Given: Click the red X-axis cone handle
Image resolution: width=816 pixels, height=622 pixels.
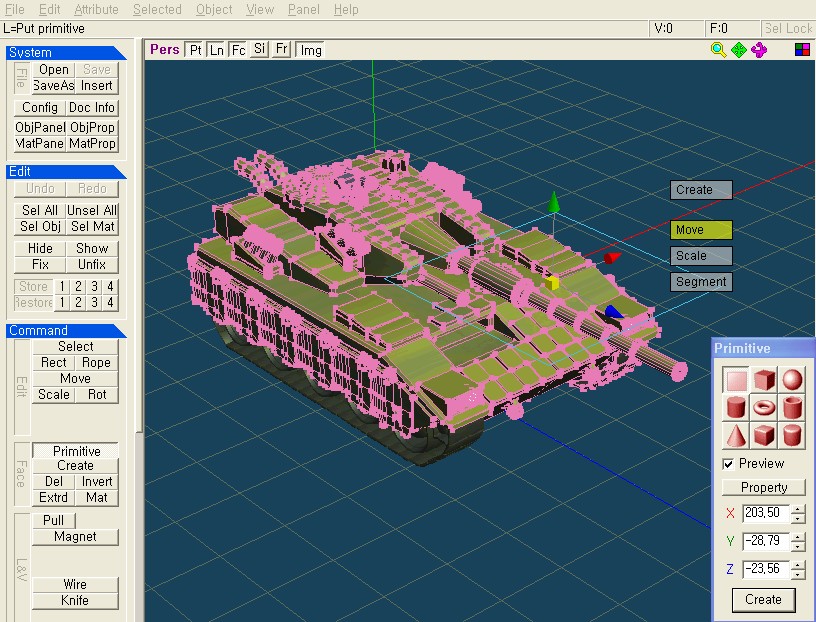Looking at the screenshot, I should [613, 258].
